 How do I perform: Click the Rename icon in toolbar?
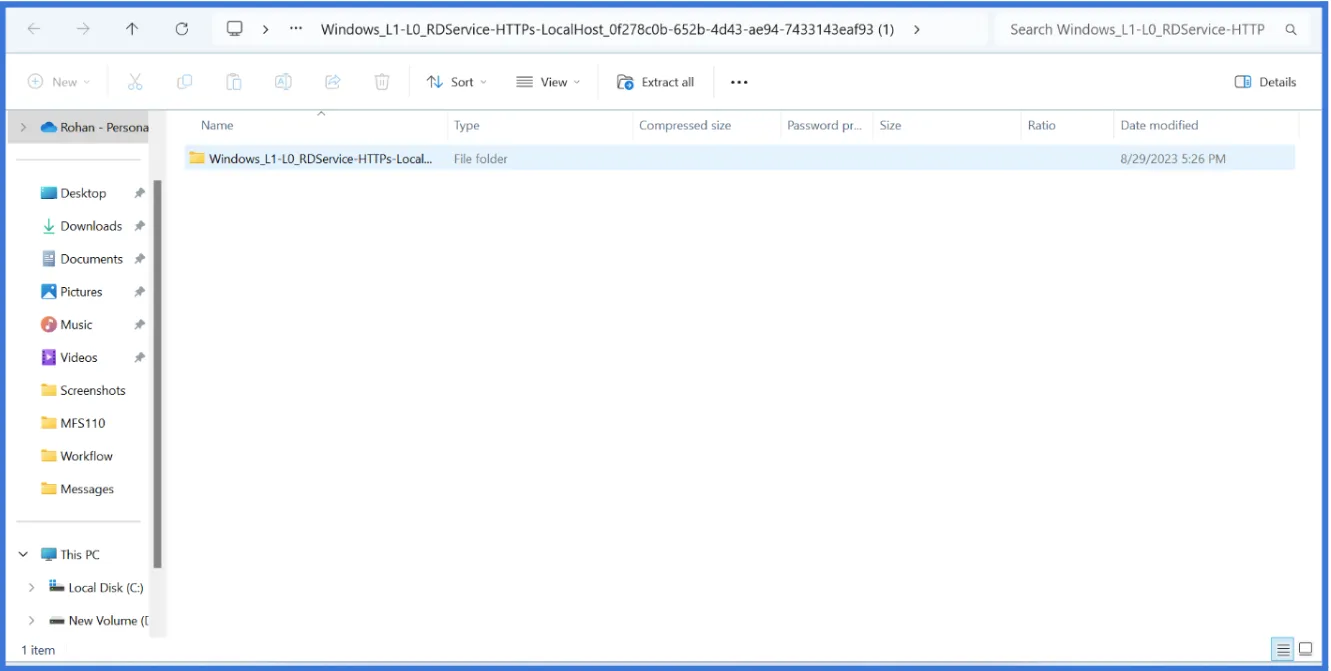(x=283, y=82)
